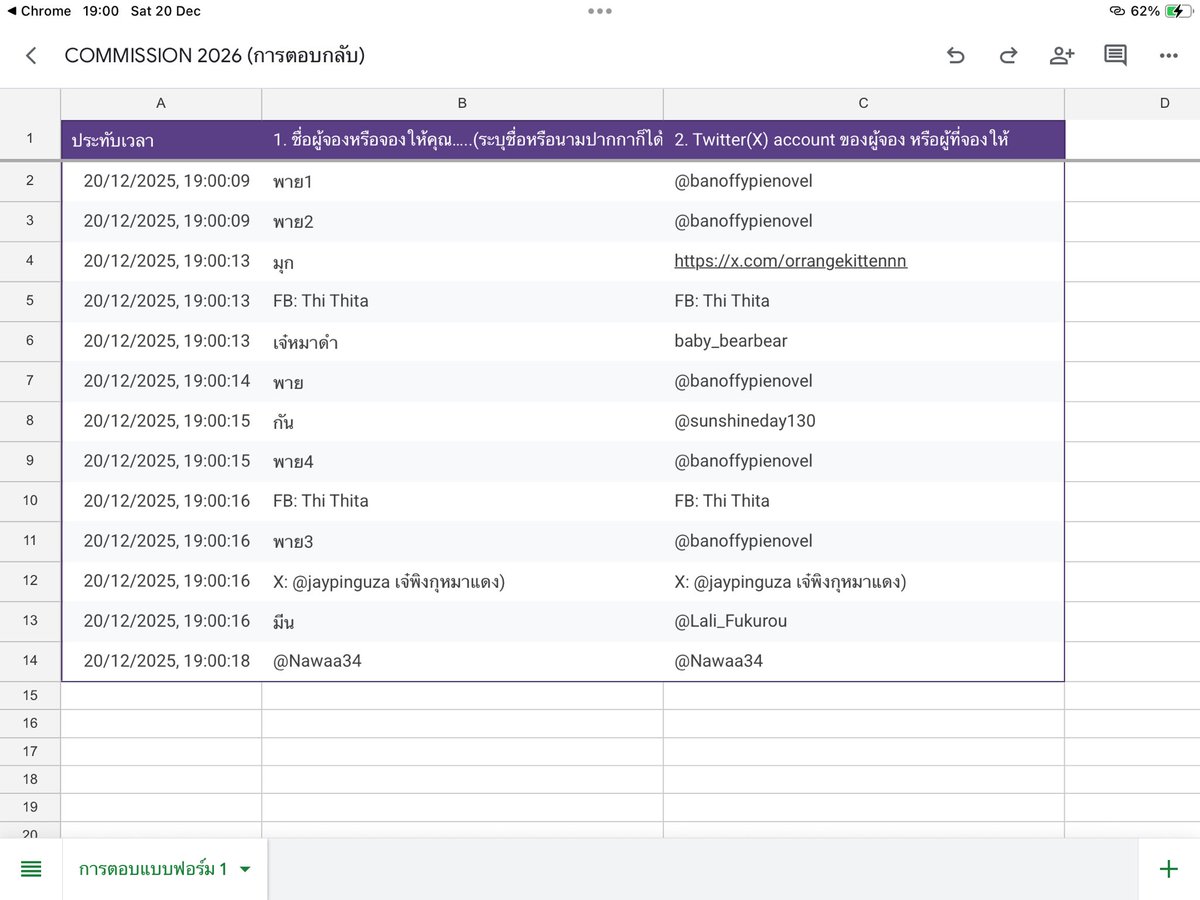Select timestamp 19:00:14 in row 7

pos(161,381)
